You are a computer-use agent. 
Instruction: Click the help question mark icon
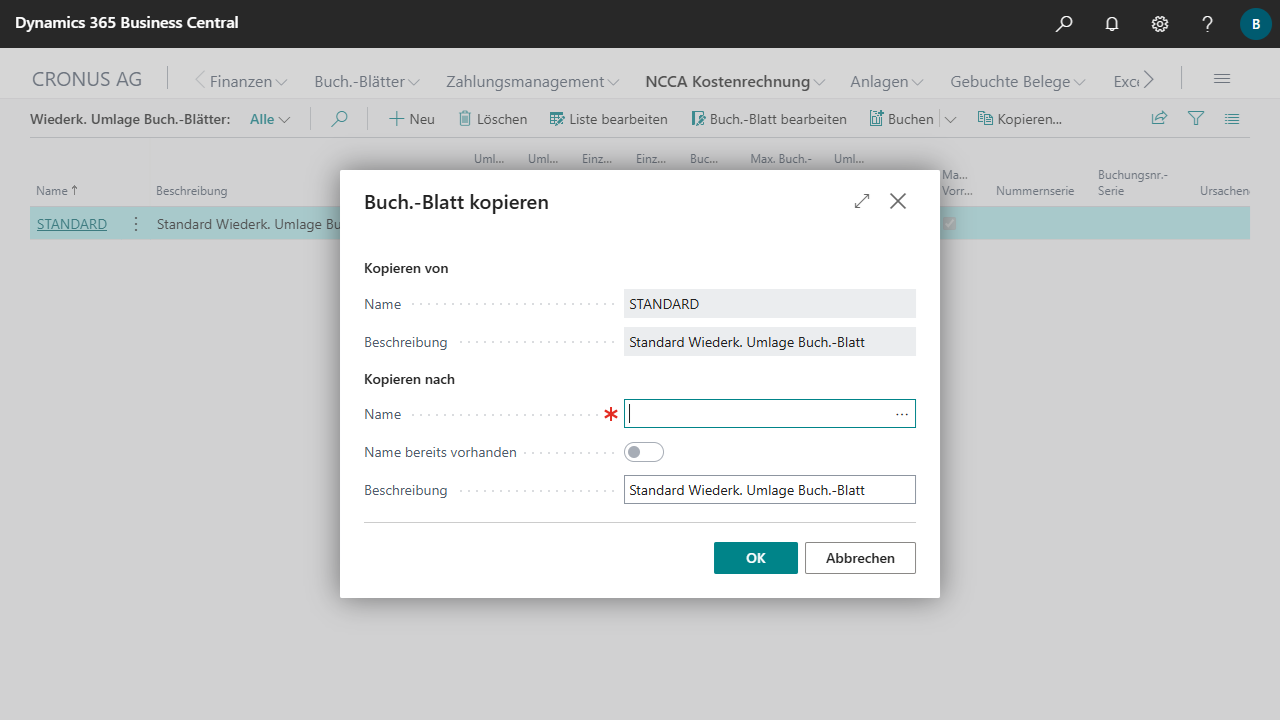click(1208, 24)
